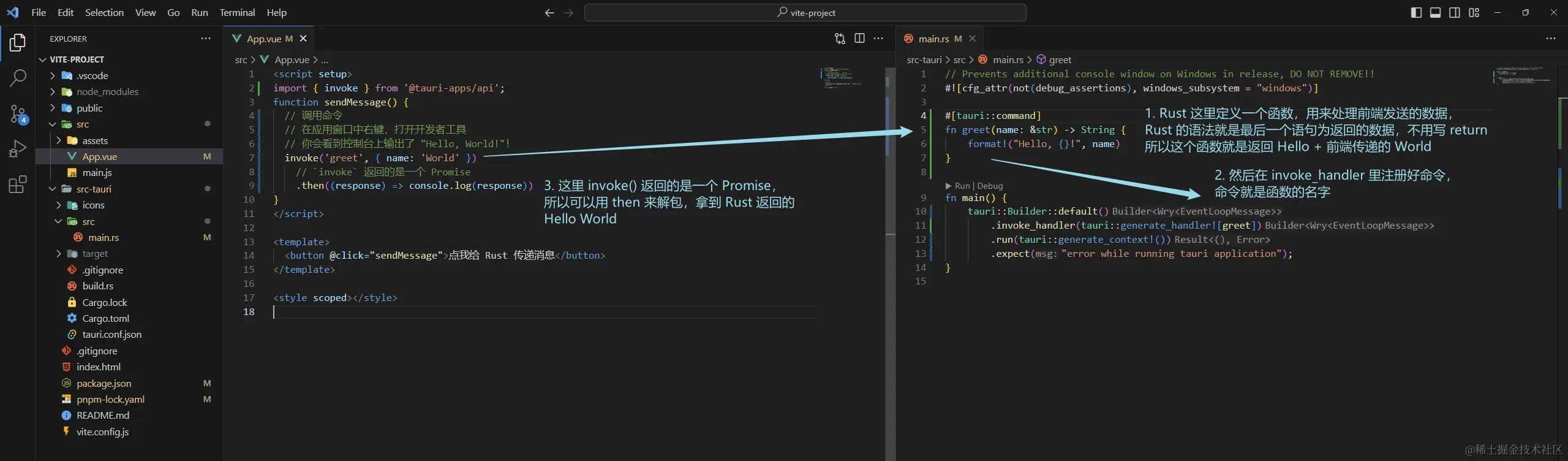Open build.rs in the explorer
The image size is (1568, 461).
tap(129, 286)
